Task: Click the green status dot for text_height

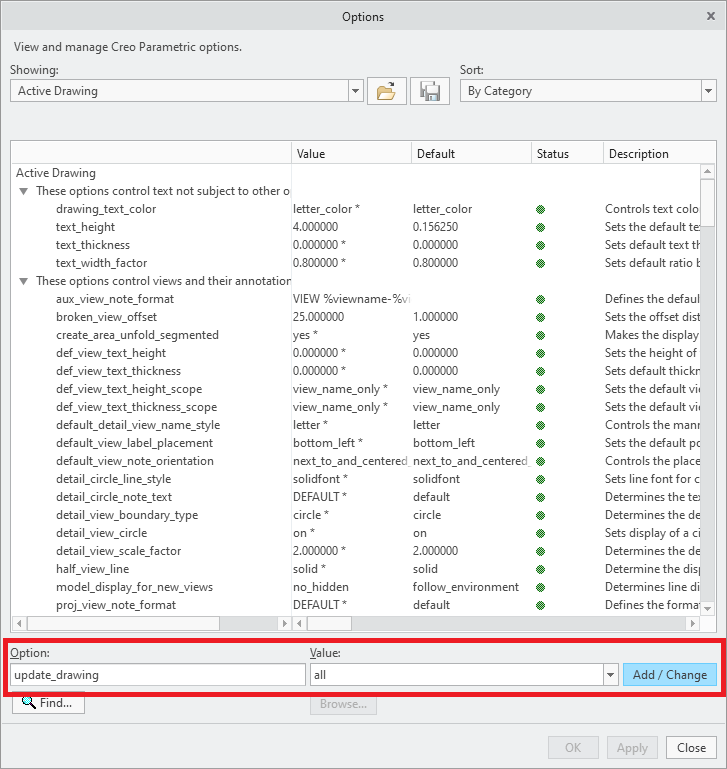Action: click(540, 227)
